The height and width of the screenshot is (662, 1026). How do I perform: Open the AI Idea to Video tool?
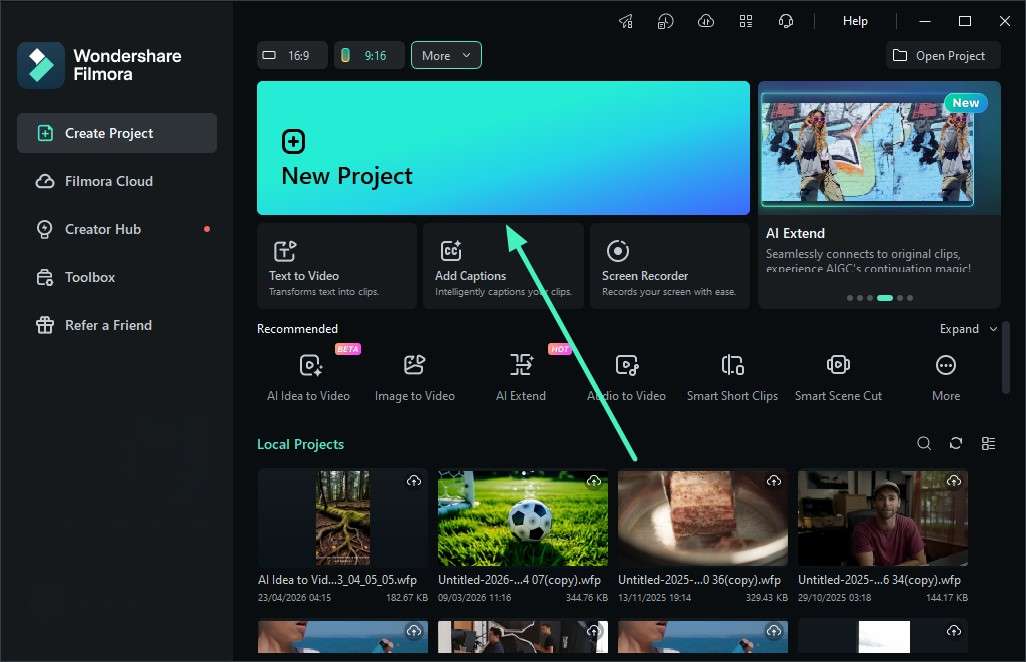309,377
